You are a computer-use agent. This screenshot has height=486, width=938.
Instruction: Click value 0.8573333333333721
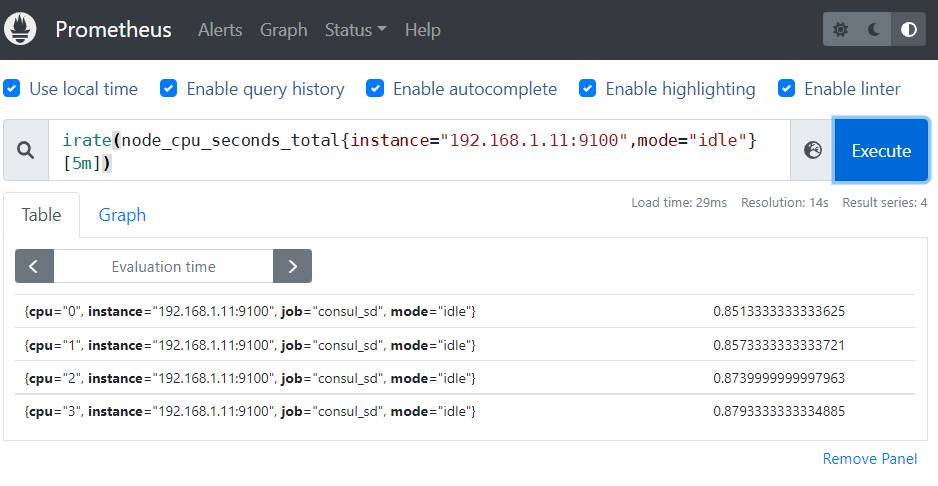779,345
